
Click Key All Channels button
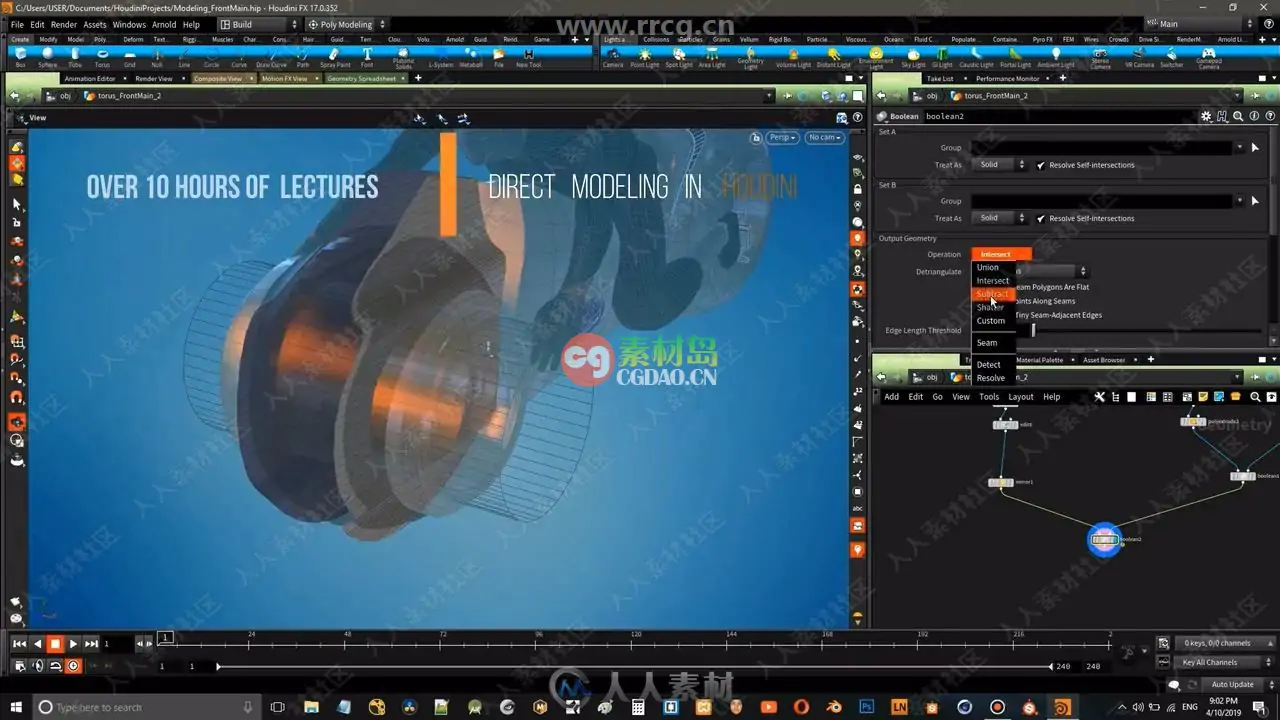(1216, 662)
